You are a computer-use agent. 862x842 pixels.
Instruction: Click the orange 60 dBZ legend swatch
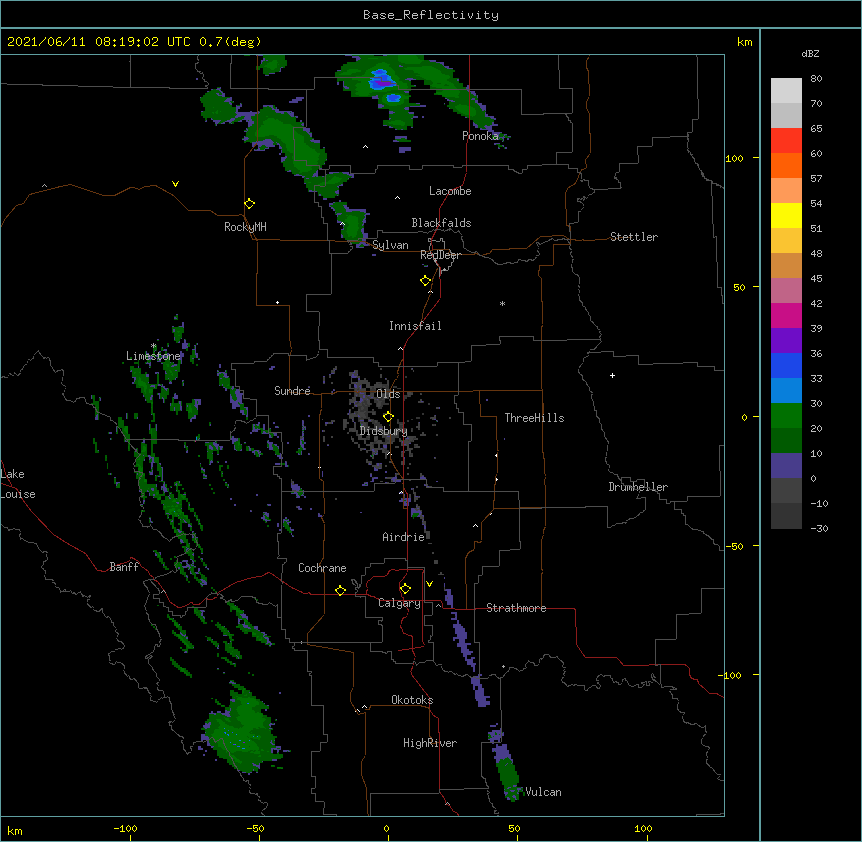pyautogui.click(x=786, y=165)
